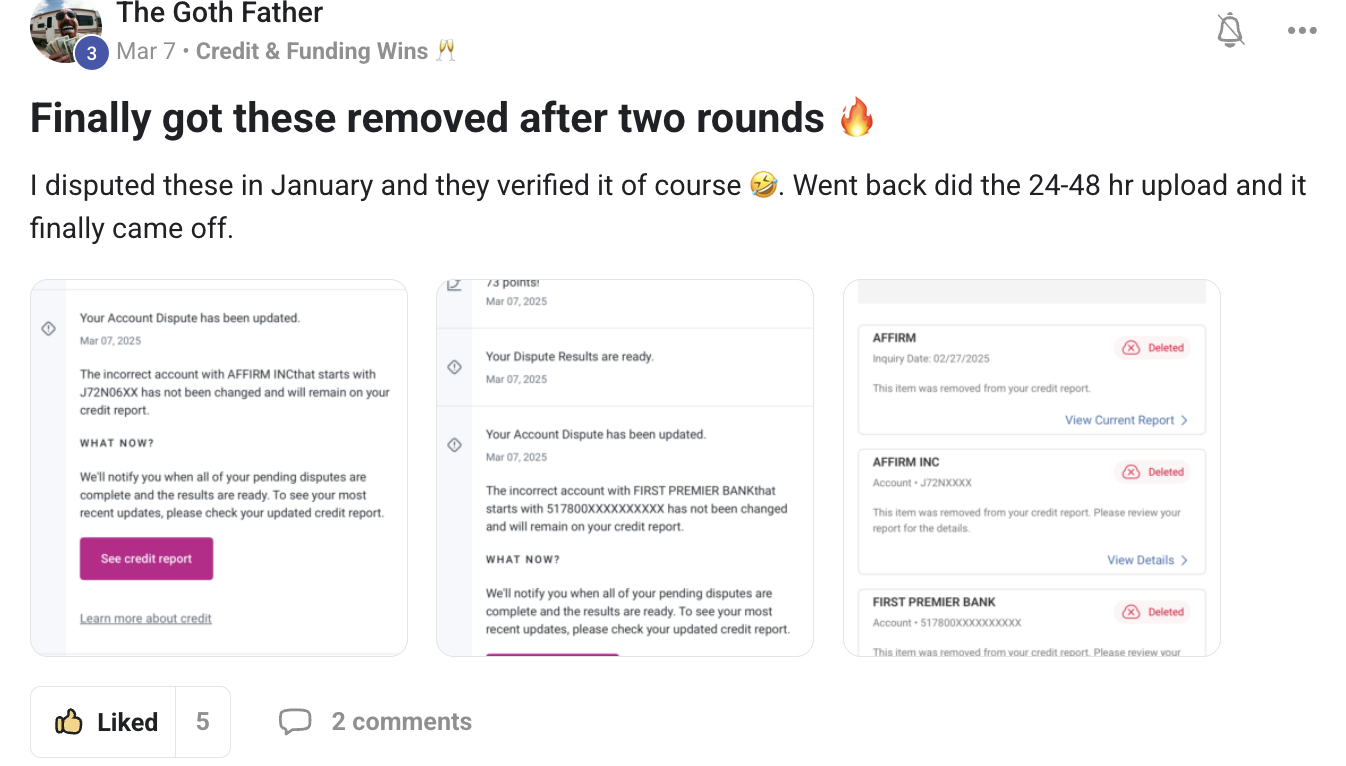Click View Details chevron under AFFIRM INC
Image resolution: width=1346 pixels, height=766 pixels.
(1147, 560)
